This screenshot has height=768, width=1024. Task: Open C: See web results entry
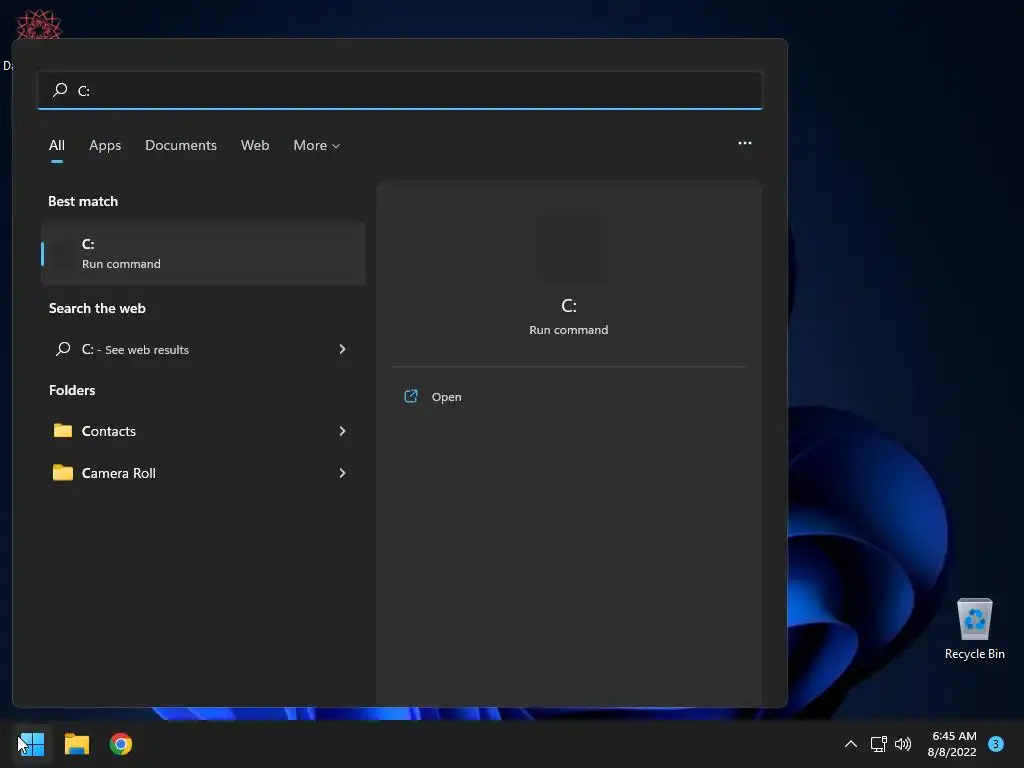click(x=203, y=349)
